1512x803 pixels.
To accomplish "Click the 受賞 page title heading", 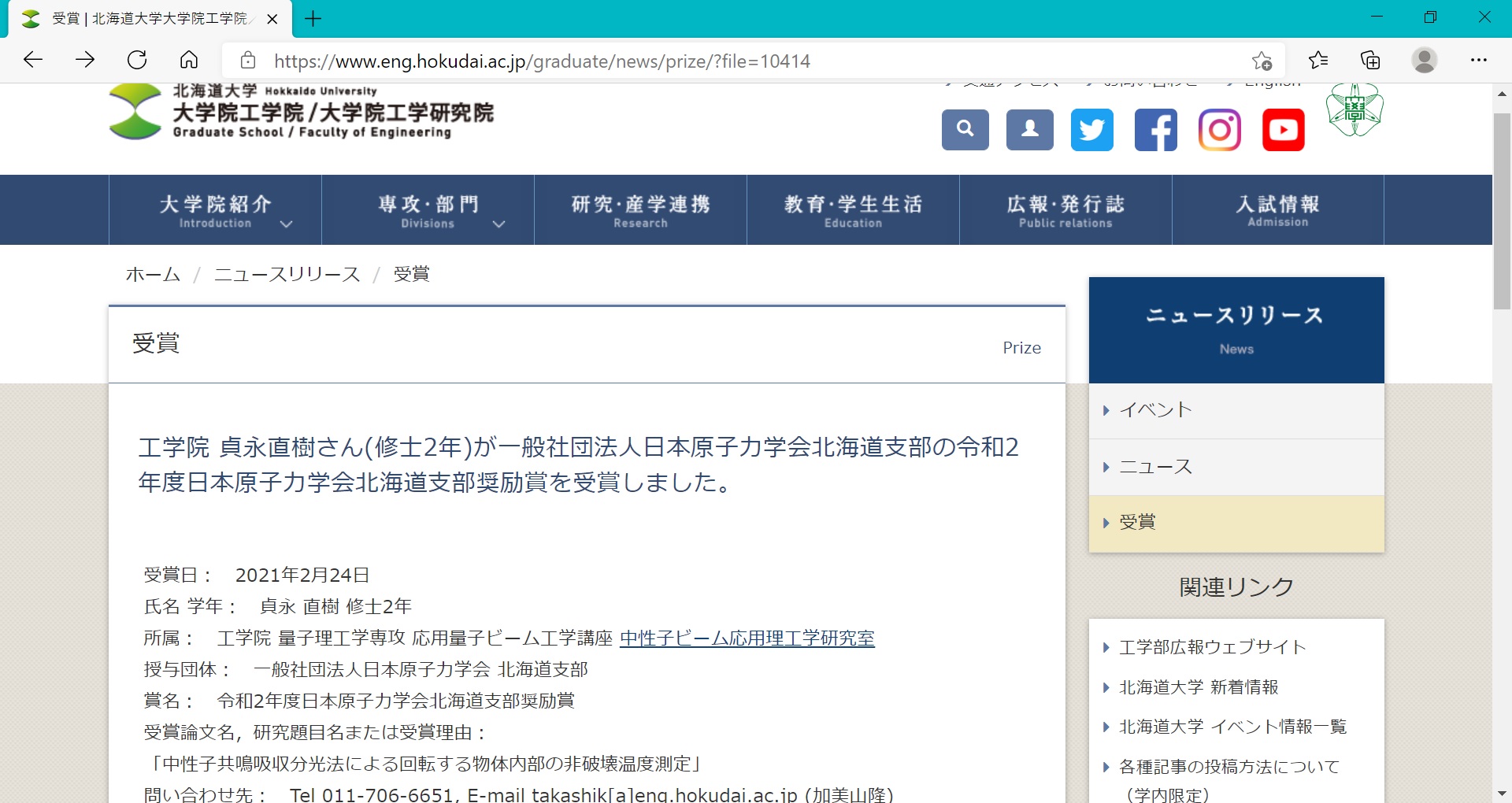I will tap(156, 343).
